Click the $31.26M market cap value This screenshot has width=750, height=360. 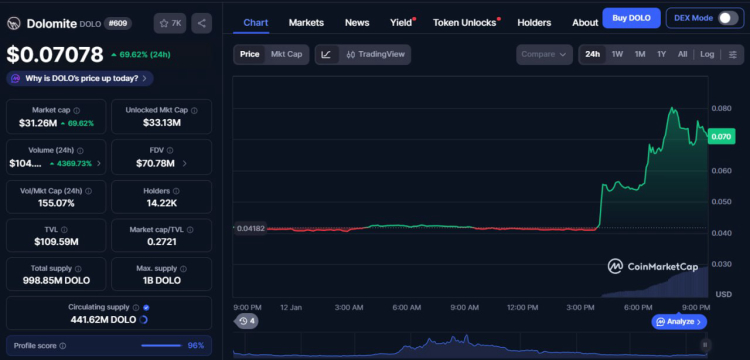coord(38,123)
